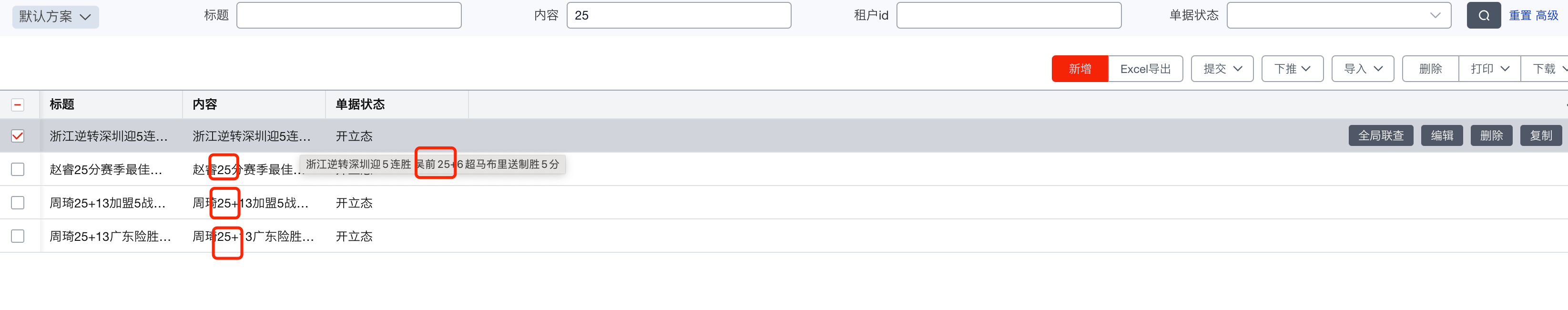
Task: Click the 重置 link
Action: 1519,16
